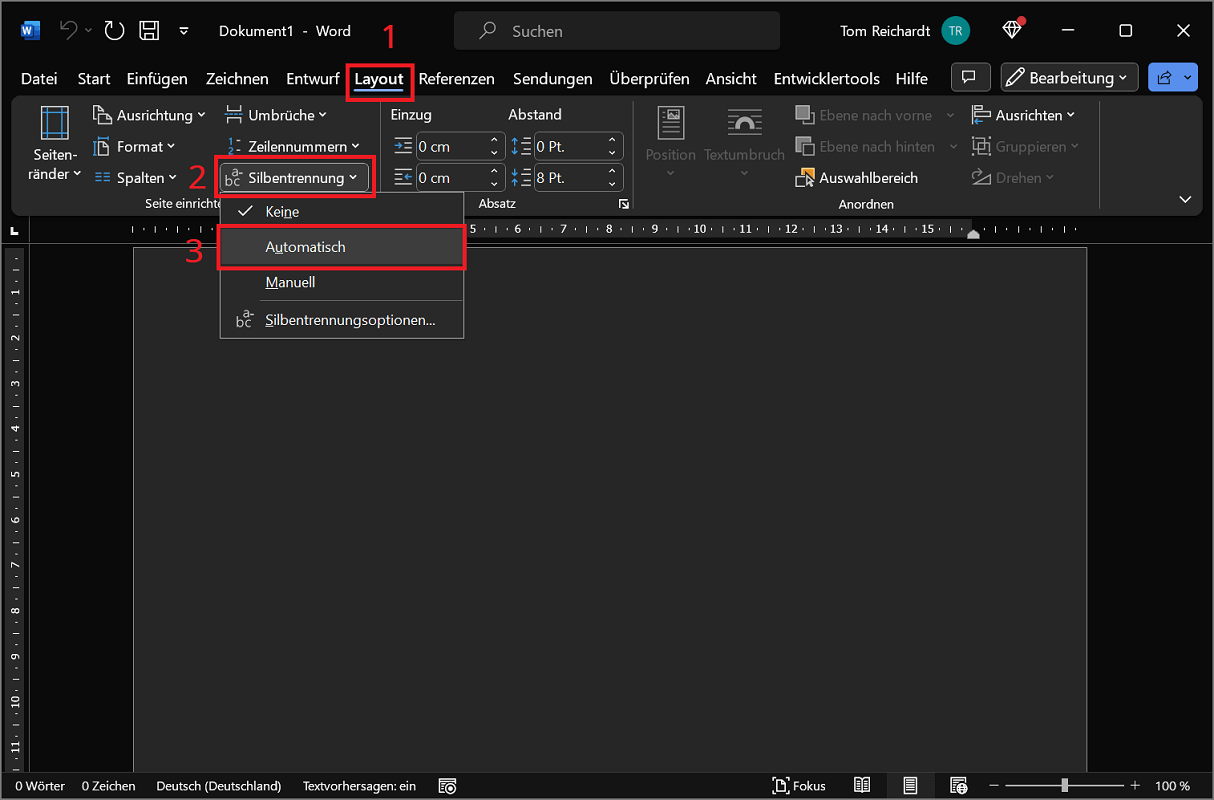Screen dimensions: 1214x800
Task: Click the spacing after 8 Pt. field
Action: tap(569, 178)
